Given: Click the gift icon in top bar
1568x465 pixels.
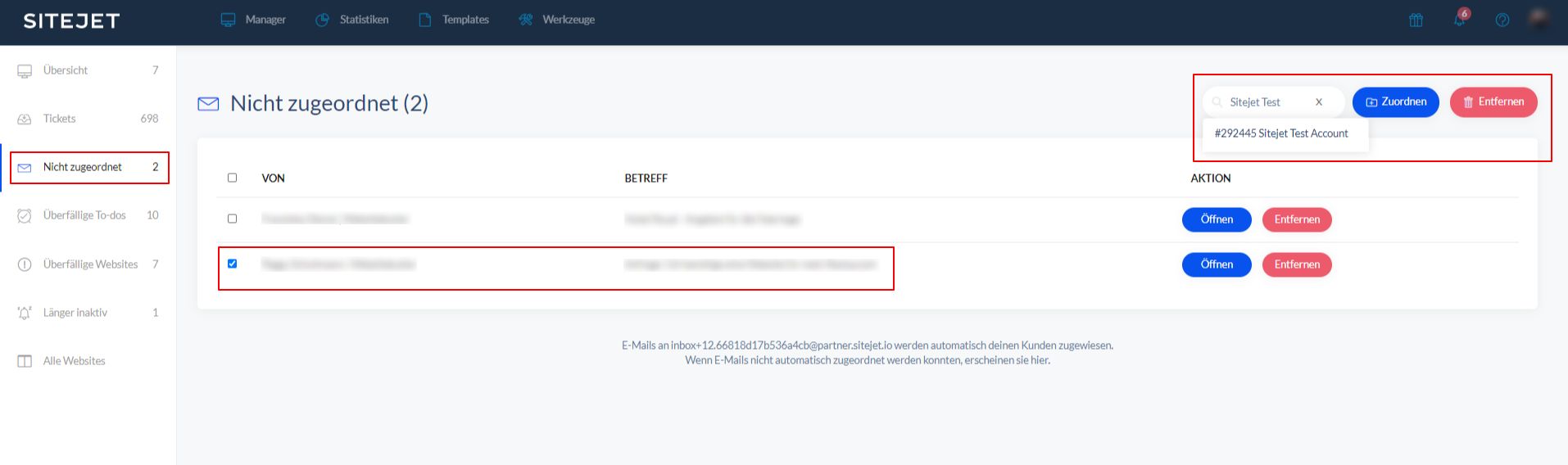Looking at the screenshot, I should 1416,20.
